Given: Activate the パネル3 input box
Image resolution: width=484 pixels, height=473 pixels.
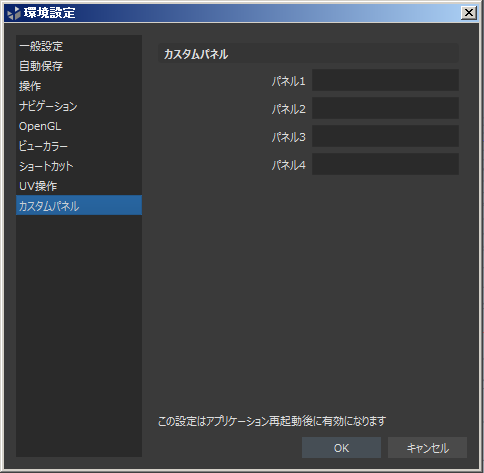Looking at the screenshot, I should (x=385, y=136).
